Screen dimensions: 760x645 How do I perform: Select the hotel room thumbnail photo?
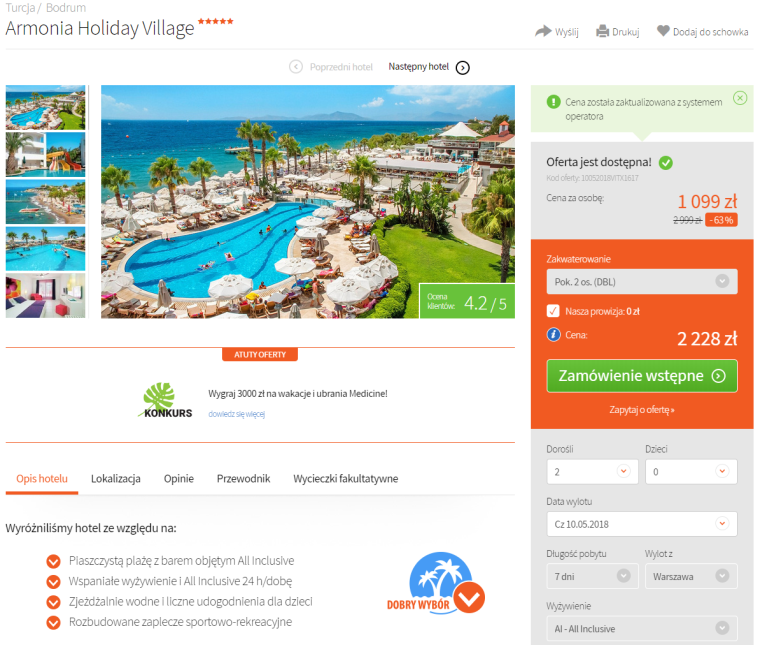46,296
